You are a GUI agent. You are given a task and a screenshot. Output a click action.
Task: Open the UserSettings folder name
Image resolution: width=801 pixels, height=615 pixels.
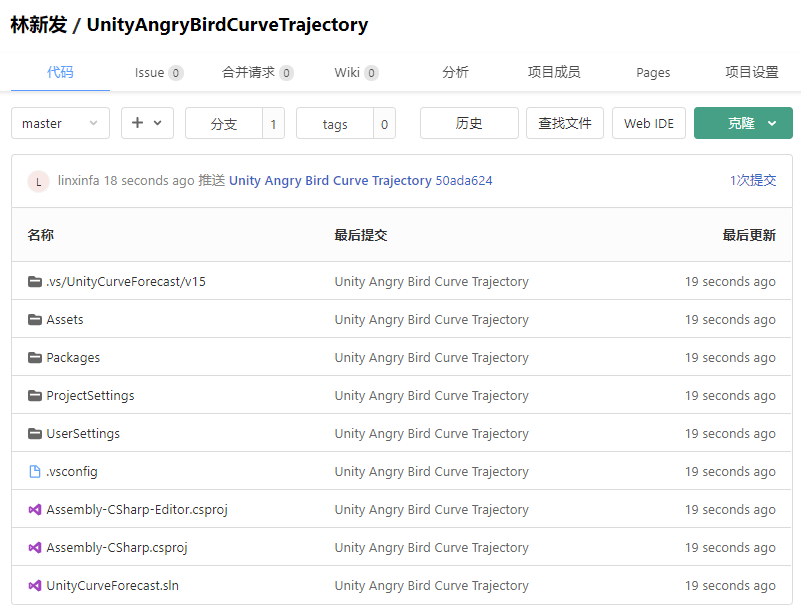click(83, 434)
